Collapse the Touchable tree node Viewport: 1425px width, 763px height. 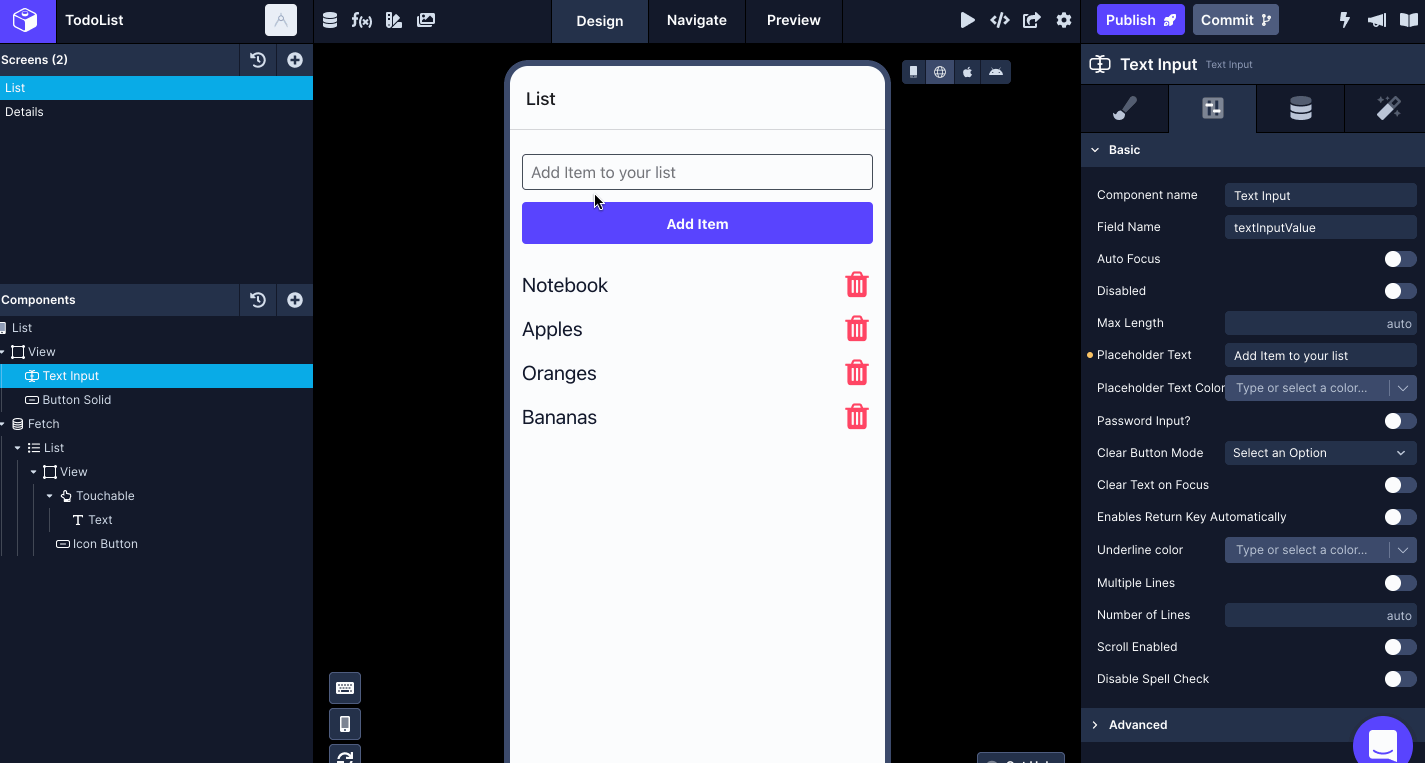[50, 496]
